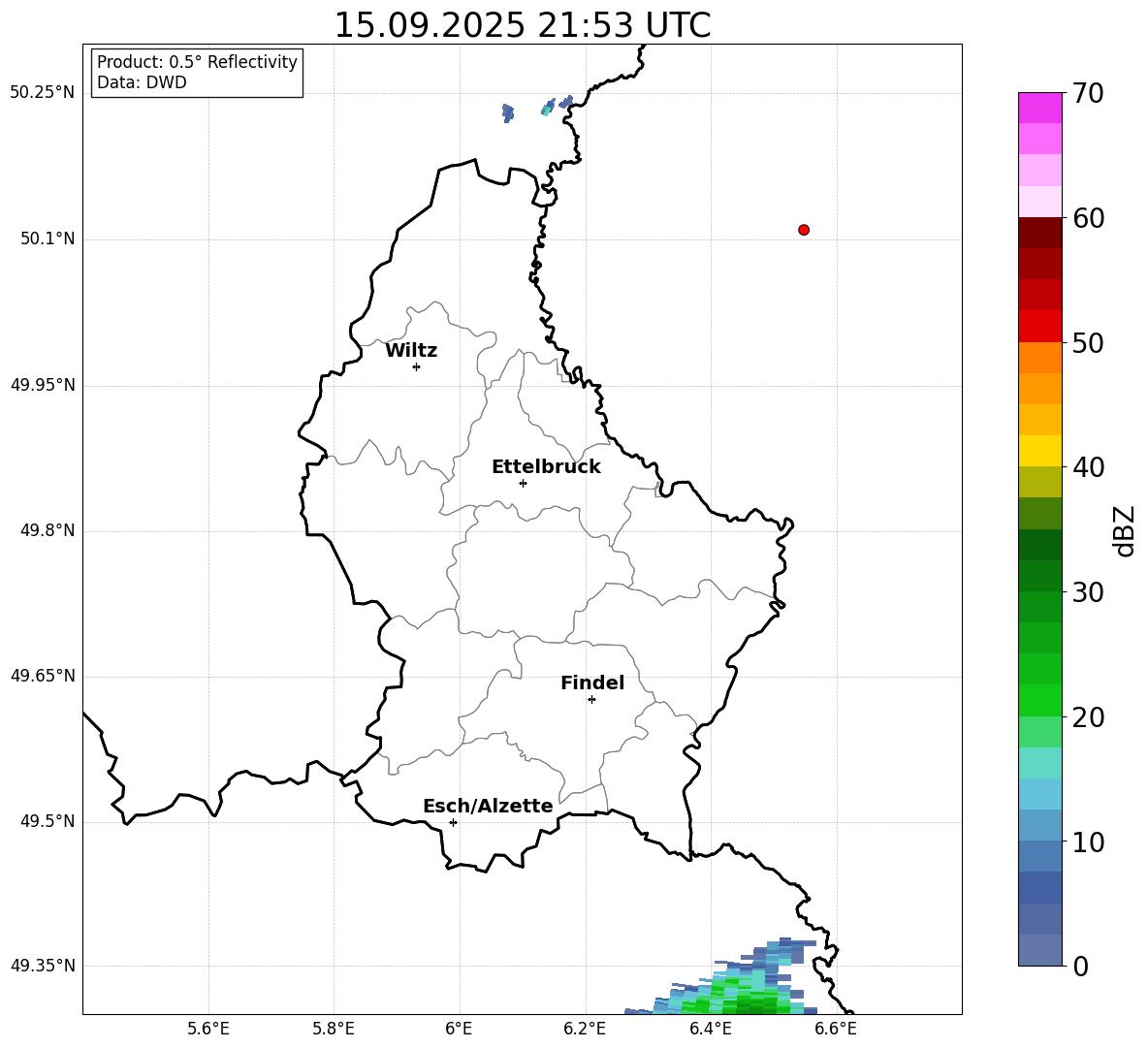Click the magenta top colorbar segment

1040,108
